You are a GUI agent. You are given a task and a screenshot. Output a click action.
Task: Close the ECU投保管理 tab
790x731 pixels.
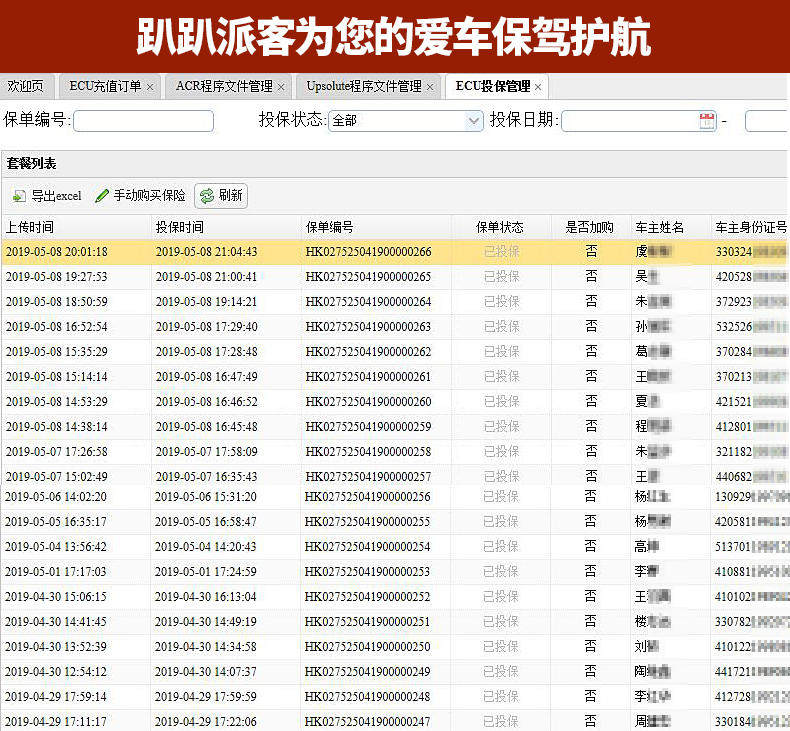[x=538, y=87]
